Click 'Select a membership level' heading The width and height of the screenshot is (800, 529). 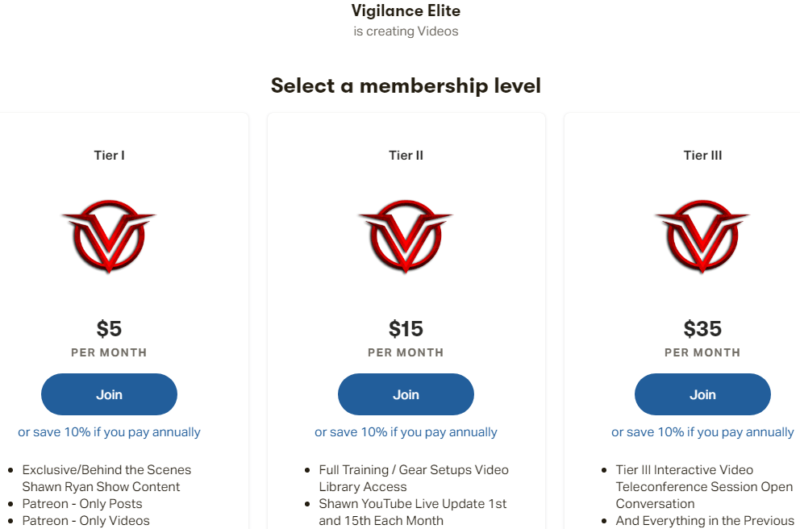coord(406,85)
